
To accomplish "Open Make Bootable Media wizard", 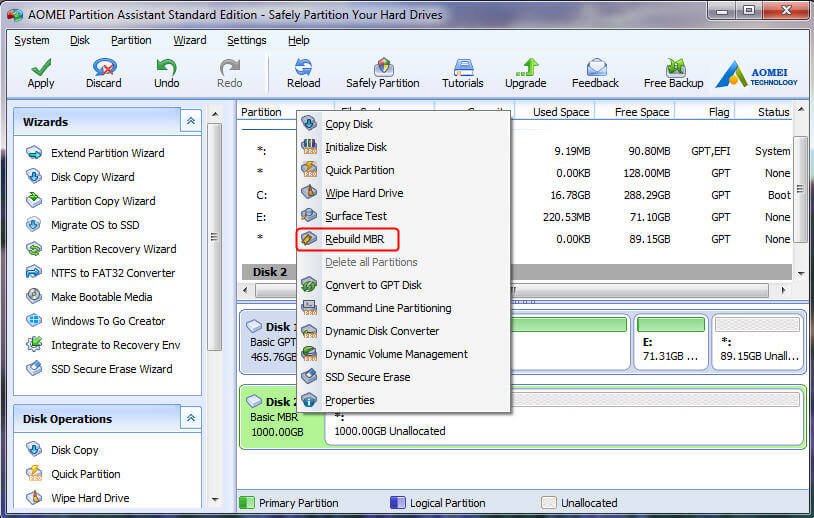I will click(x=101, y=297).
